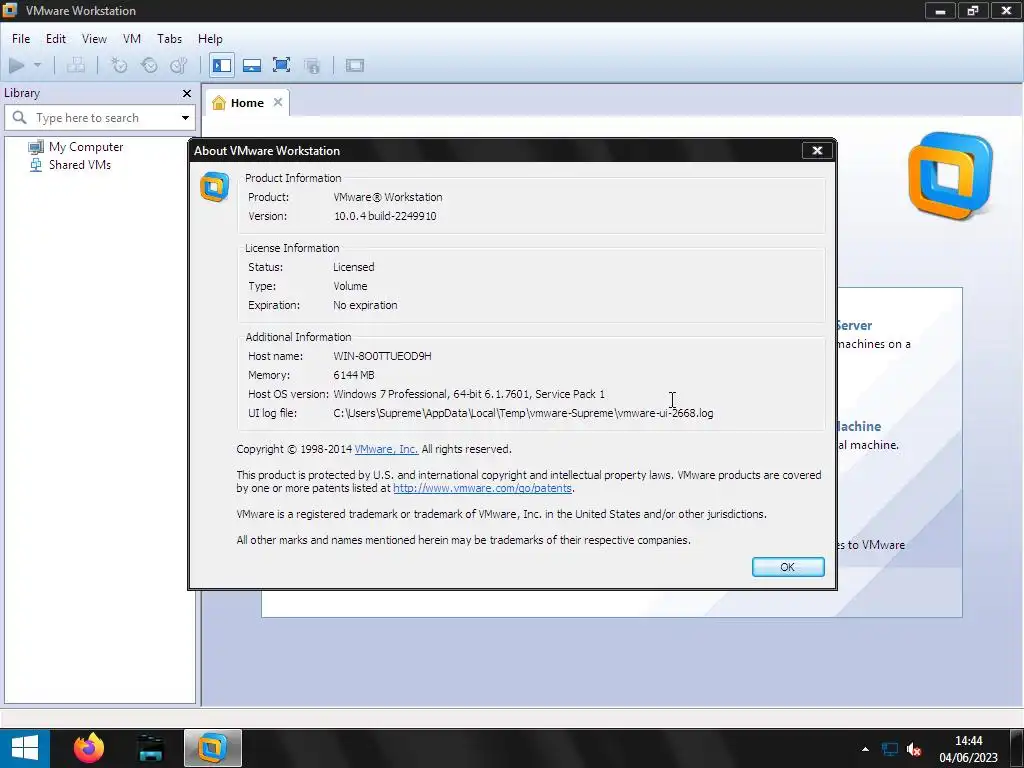Close the Library panel

[187, 93]
